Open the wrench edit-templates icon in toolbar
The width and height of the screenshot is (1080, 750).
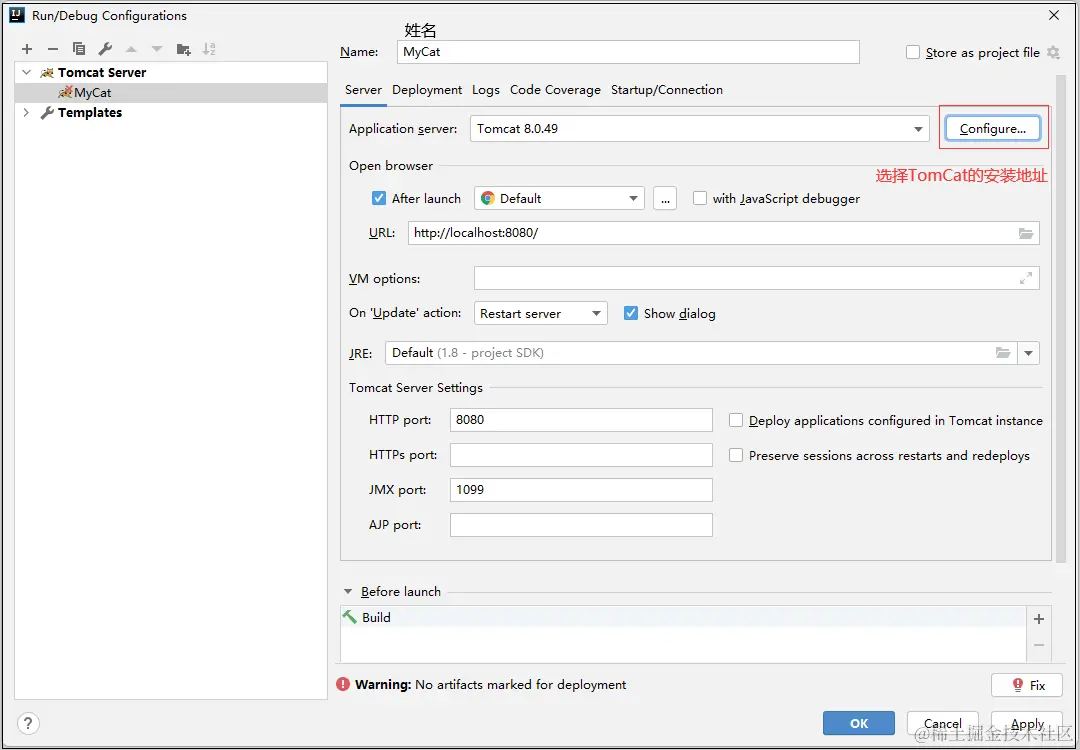105,49
